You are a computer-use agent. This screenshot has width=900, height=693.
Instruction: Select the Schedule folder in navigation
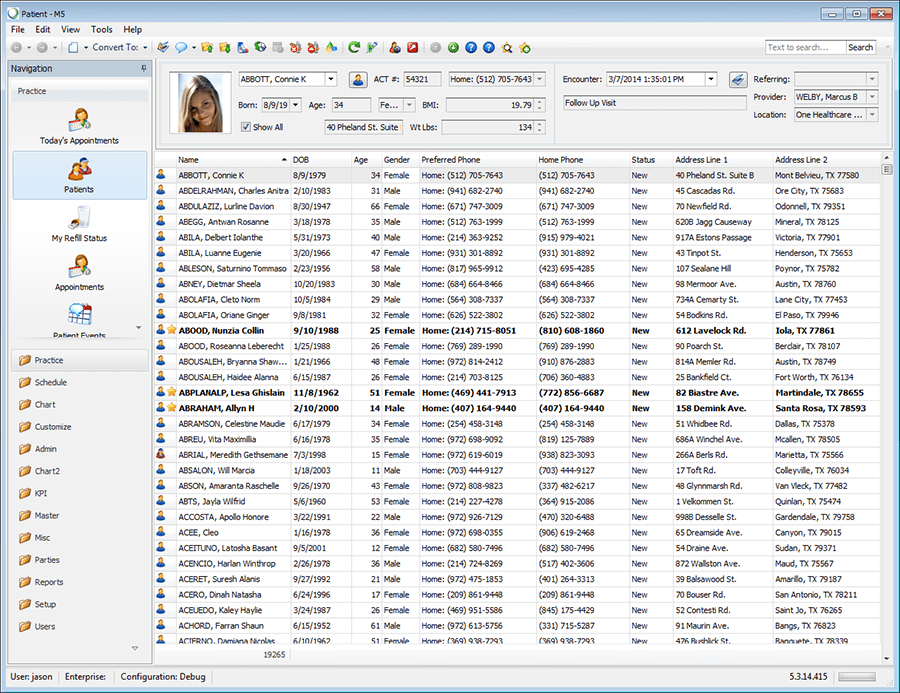[x=50, y=382]
